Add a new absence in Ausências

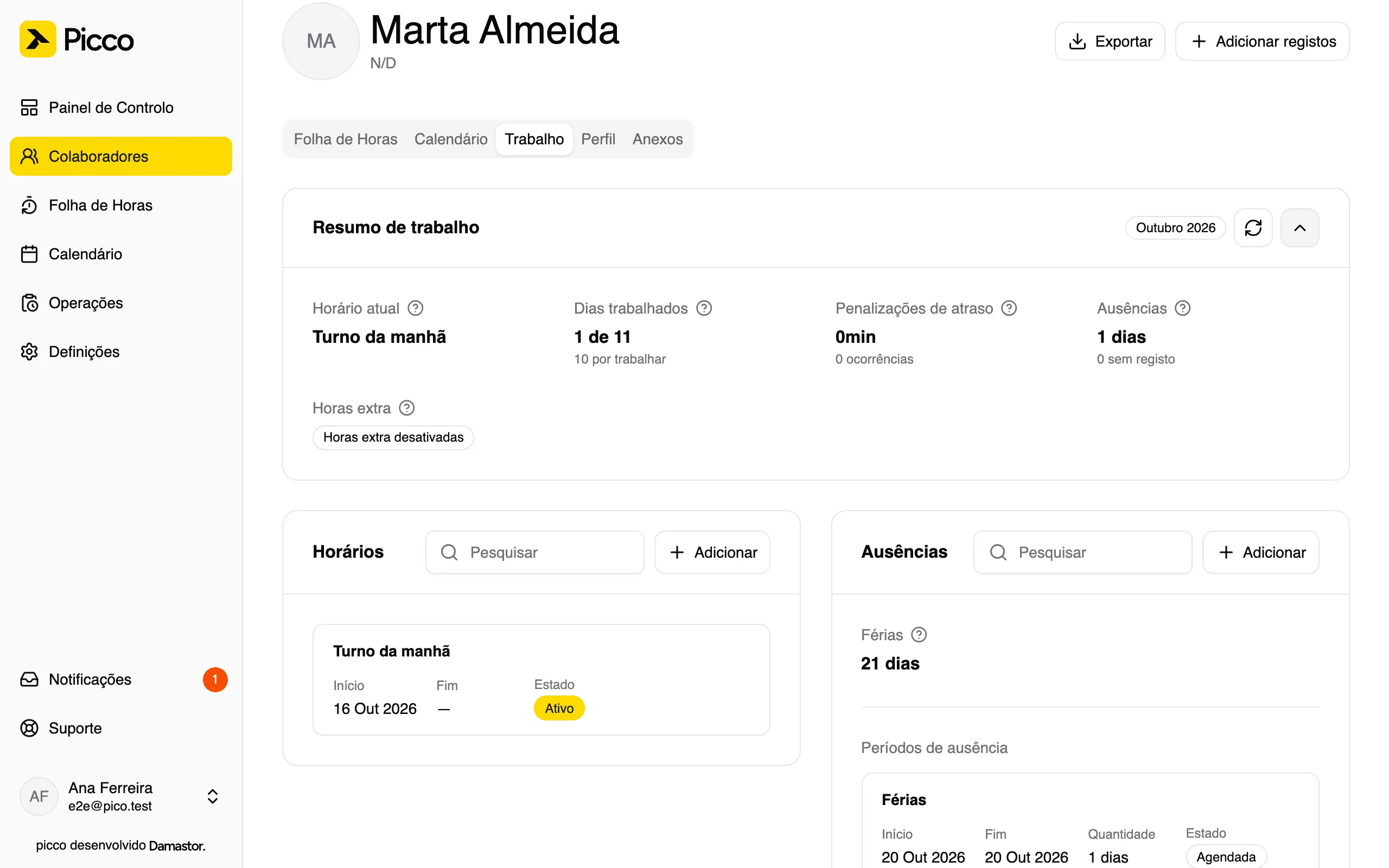pos(1260,552)
